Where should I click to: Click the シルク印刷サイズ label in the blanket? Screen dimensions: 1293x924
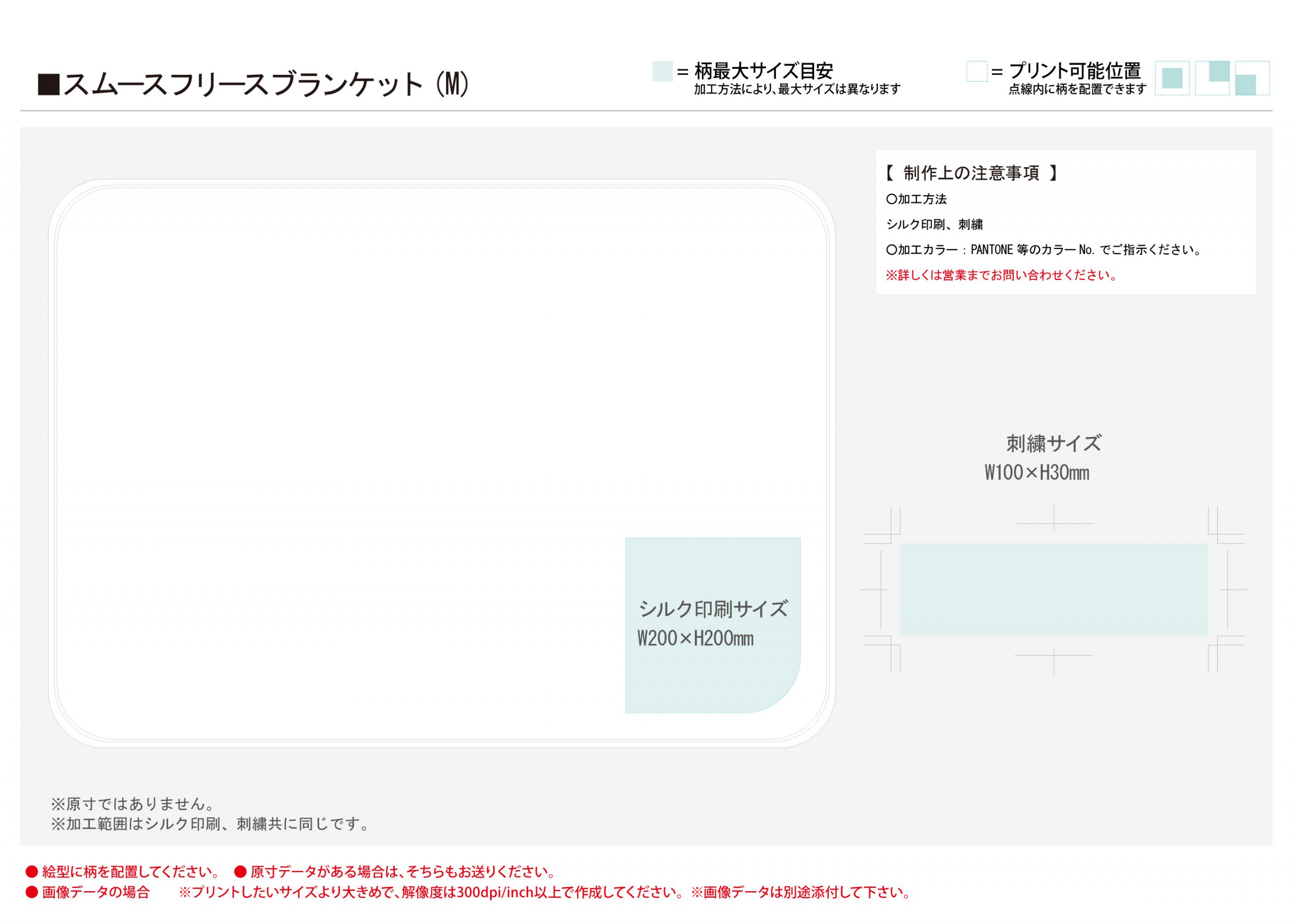point(713,609)
